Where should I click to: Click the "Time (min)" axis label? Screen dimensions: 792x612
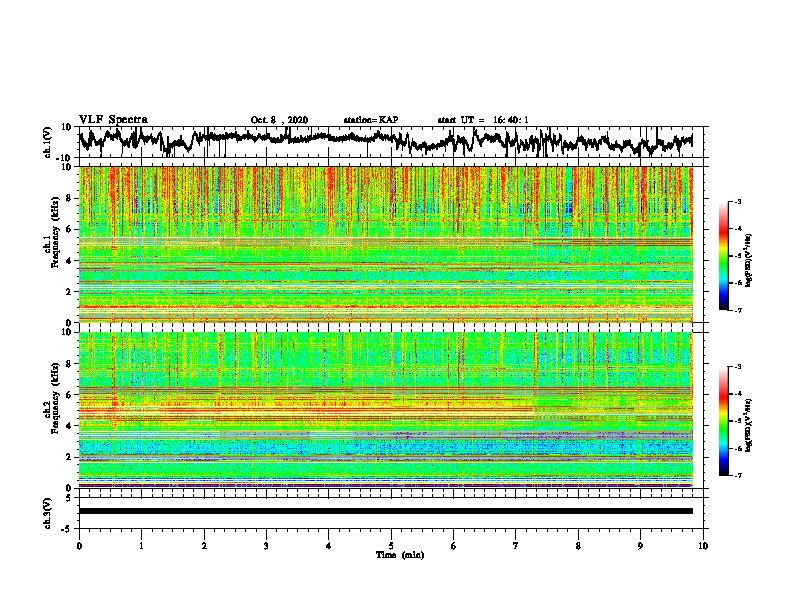click(400, 555)
